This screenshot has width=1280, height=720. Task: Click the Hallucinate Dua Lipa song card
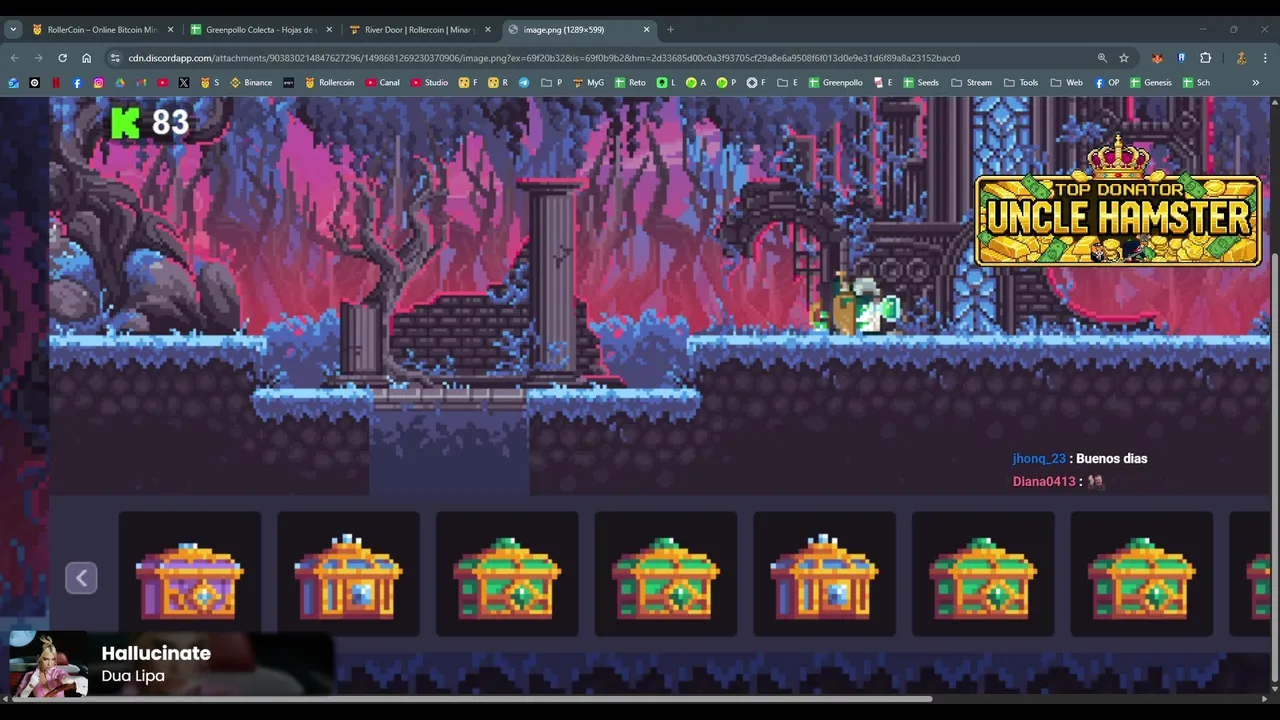tap(170, 664)
